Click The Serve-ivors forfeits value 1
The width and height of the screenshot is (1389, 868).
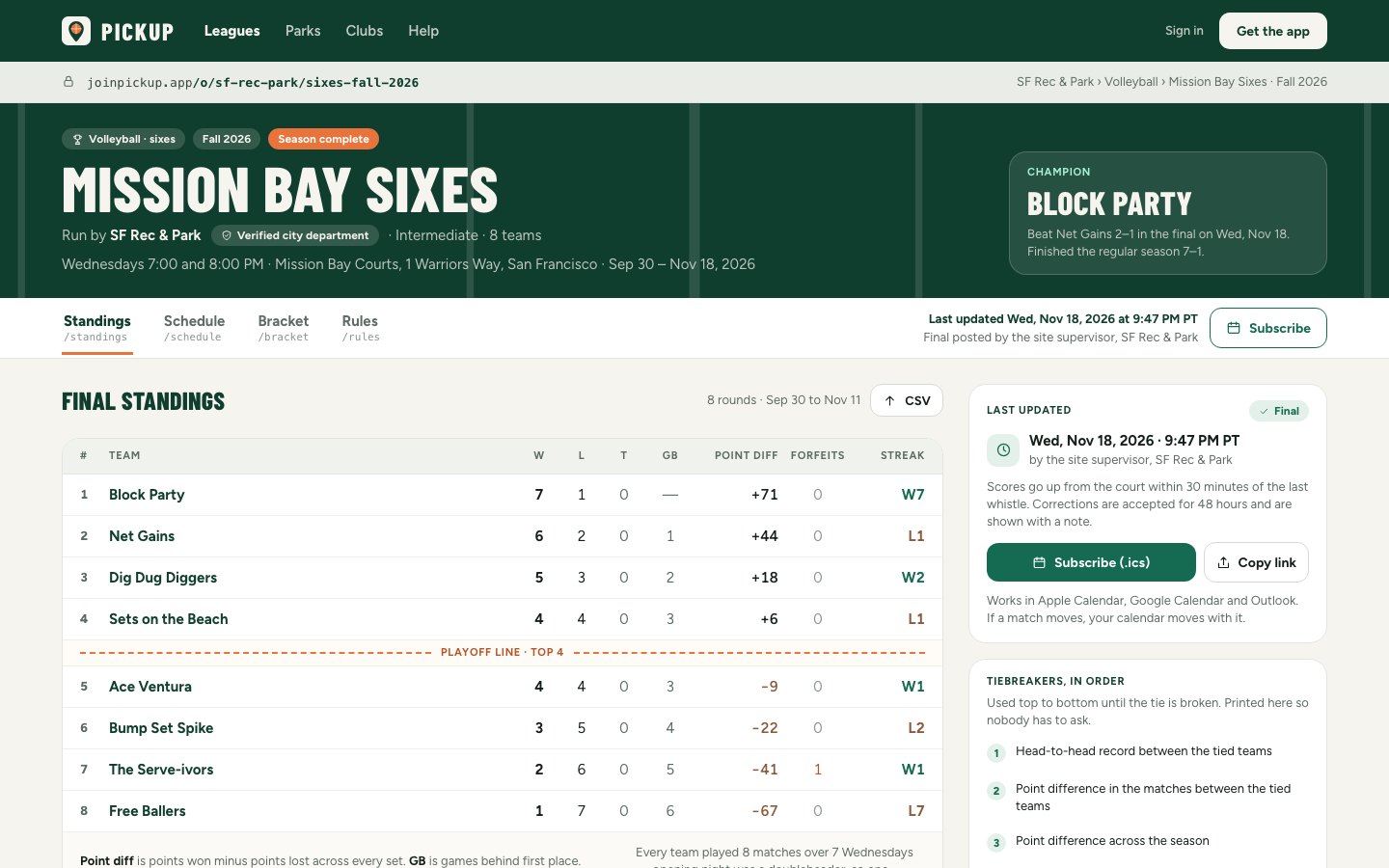pyautogui.click(x=818, y=770)
